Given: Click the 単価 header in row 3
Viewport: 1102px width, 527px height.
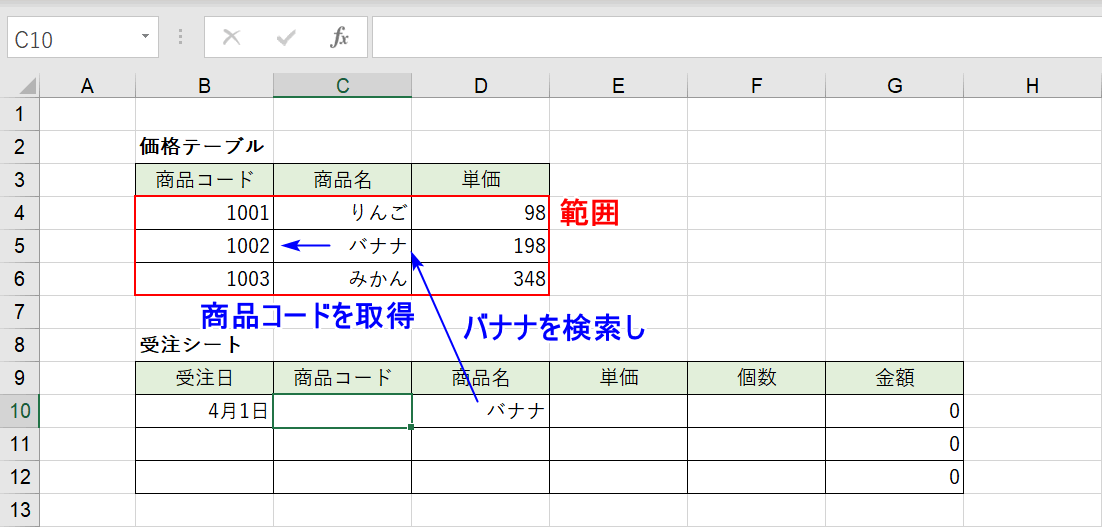Looking at the screenshot, I should [x=480, y=179].
